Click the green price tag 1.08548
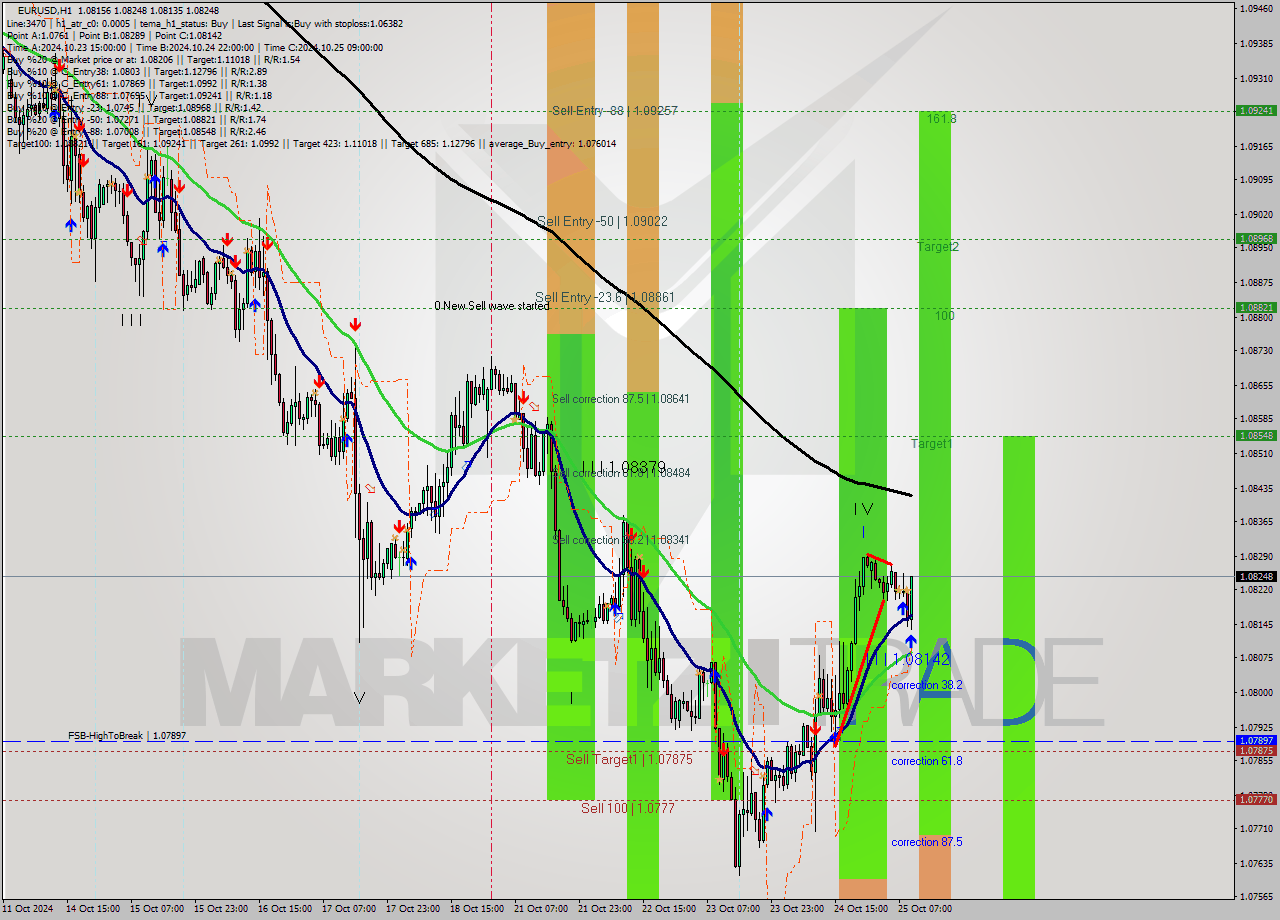Image resolution: width=1280 pixels, height=920 pixels. click(x=1256, y=436)
